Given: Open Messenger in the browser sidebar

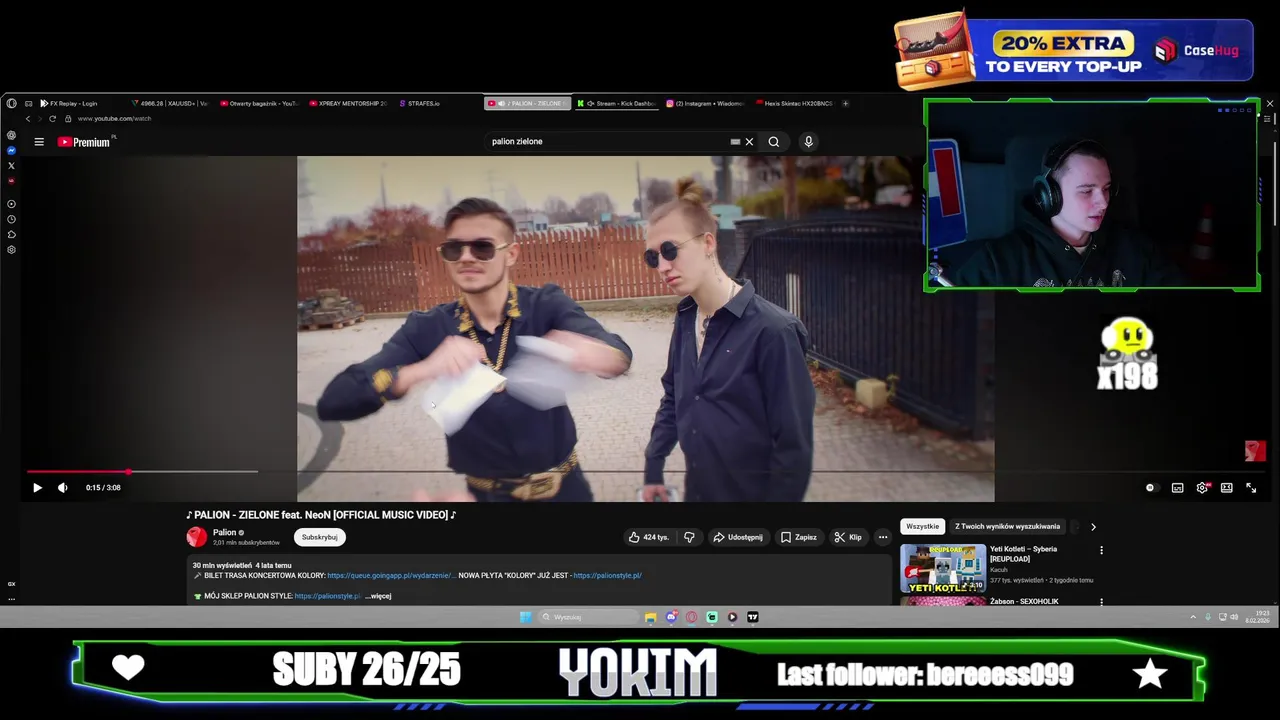Looking at the screenshot, I should 11,150.
